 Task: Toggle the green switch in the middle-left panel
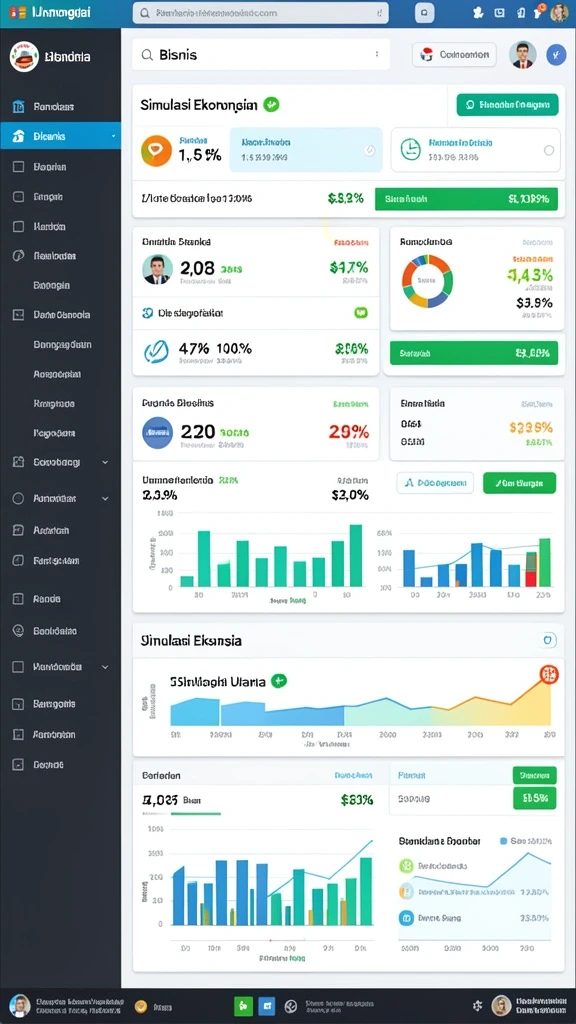(x=360, y=313)
